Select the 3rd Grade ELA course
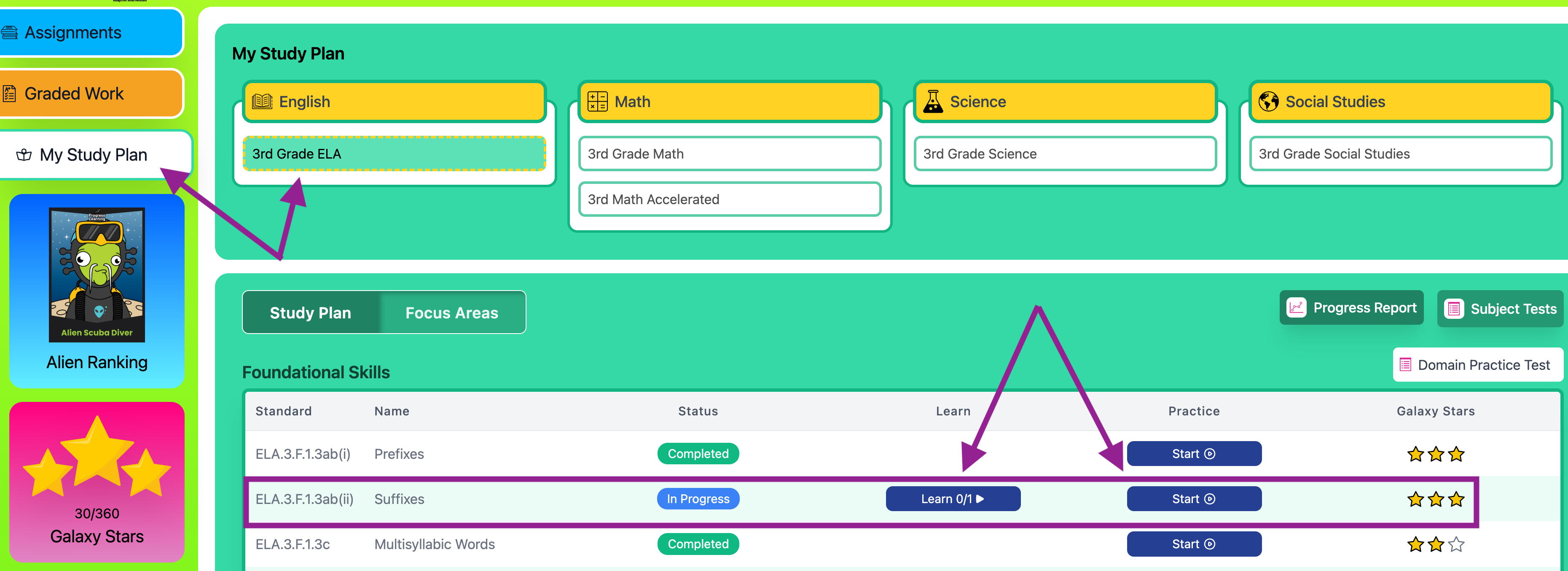 click(x=394, y=154)
